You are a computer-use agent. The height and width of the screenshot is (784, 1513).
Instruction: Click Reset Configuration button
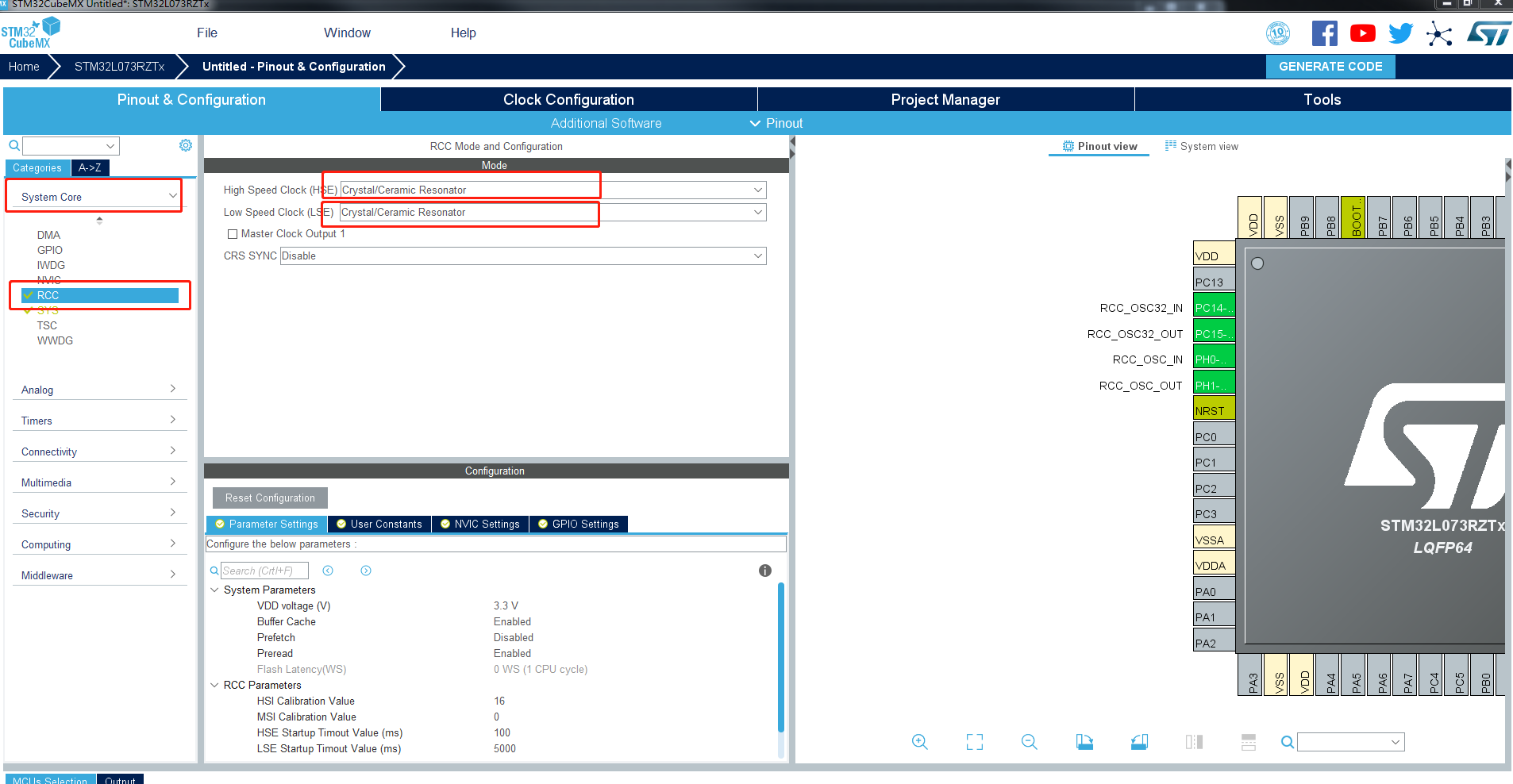click(x=270, y=498)
